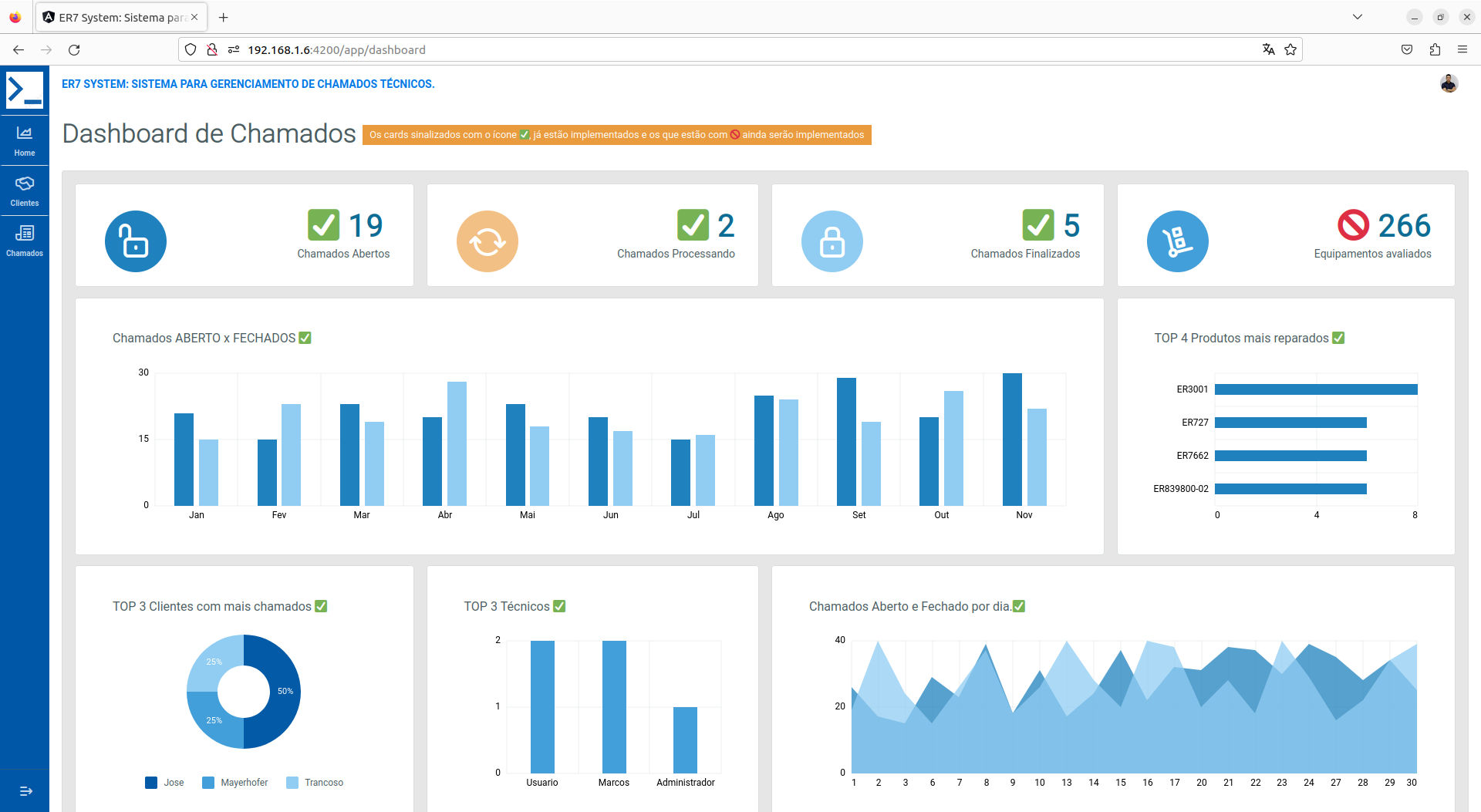Image resolution: width=1481 pixels, height=812 pixels.
Task: Open the tracking protection shield icon
Action: pyautogui.click(x=191, y=49)
